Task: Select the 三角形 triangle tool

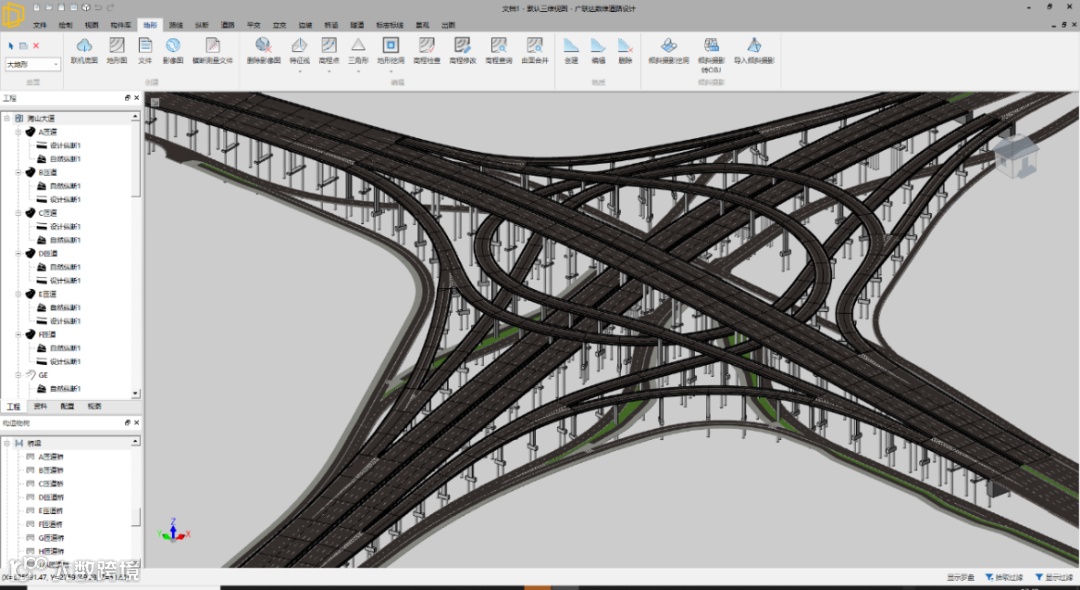Action: 357,46
